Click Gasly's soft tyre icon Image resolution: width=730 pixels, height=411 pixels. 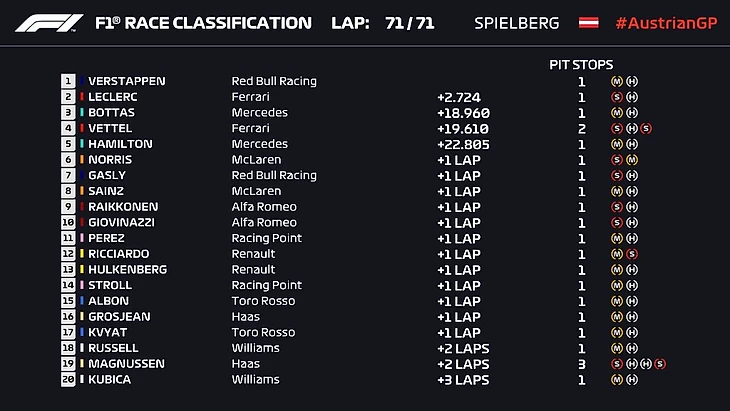tap(617, 175)
